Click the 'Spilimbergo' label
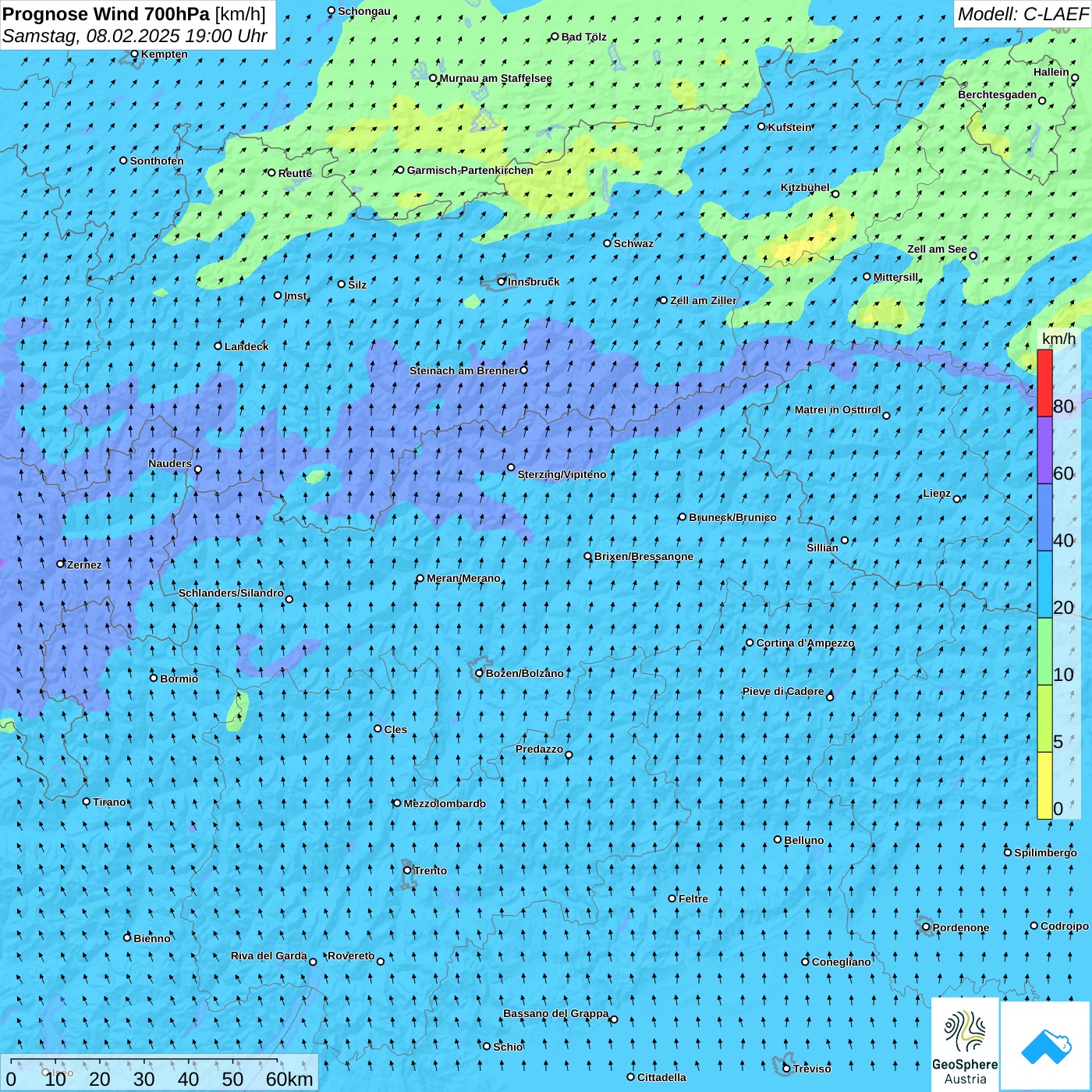 click(1045, 853)
